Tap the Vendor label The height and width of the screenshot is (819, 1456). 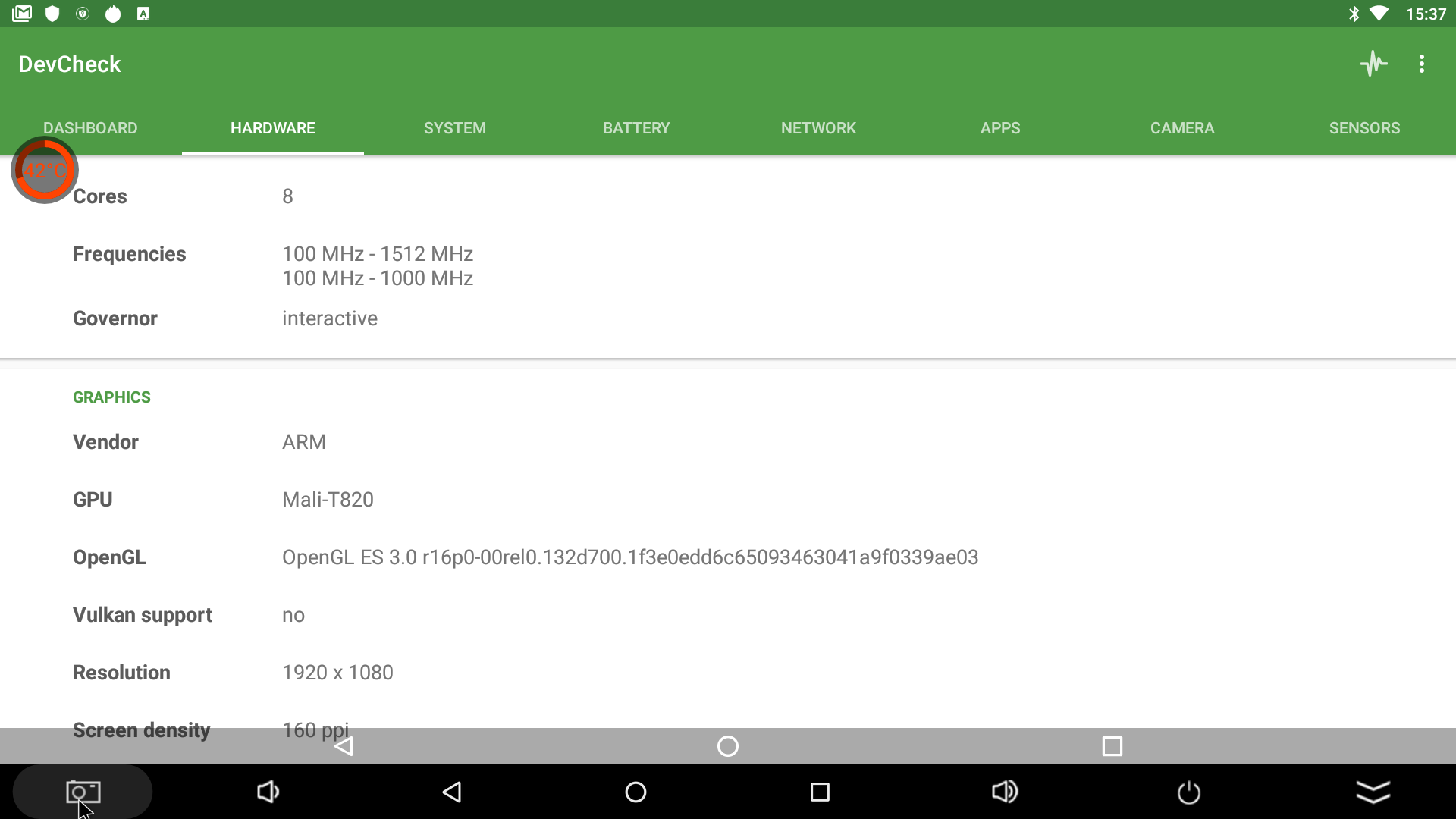tap(105, 442)
